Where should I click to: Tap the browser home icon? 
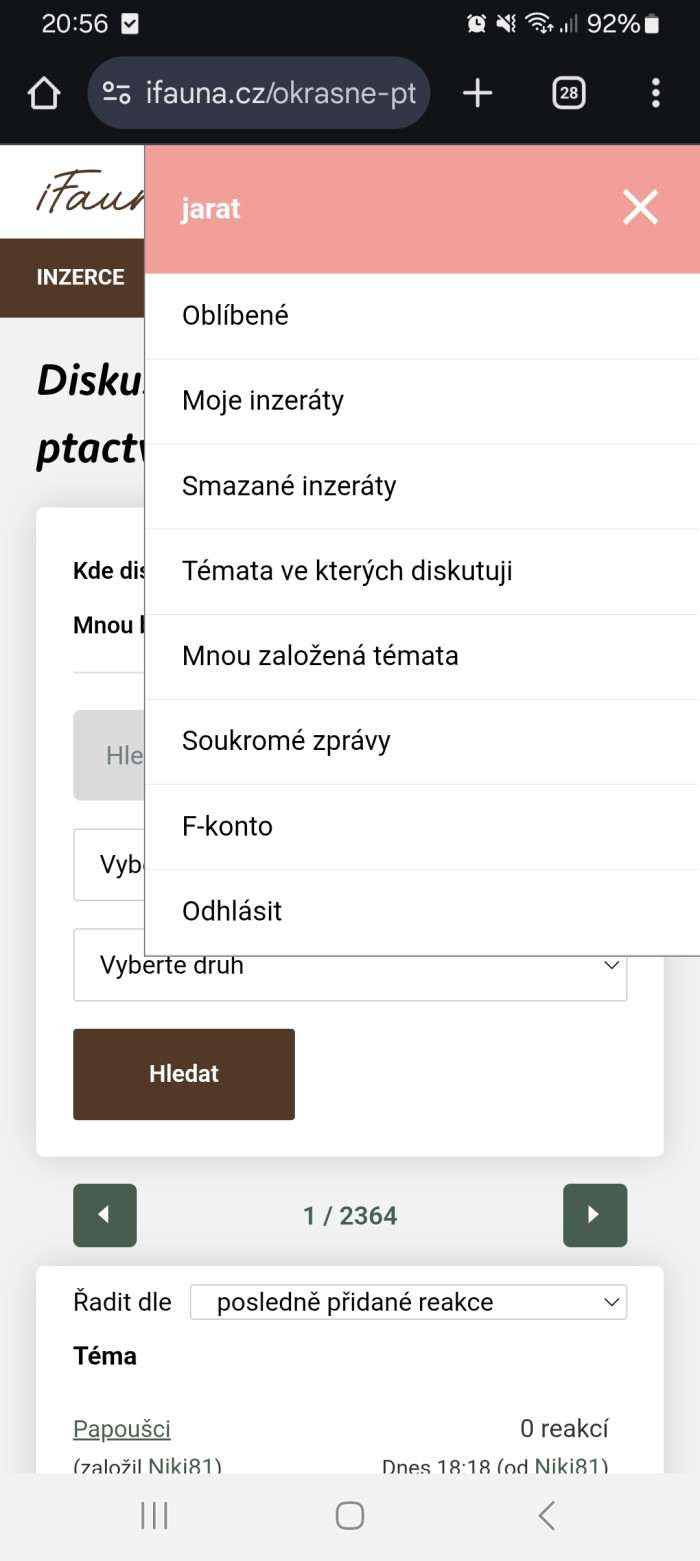tap(44, 94)
